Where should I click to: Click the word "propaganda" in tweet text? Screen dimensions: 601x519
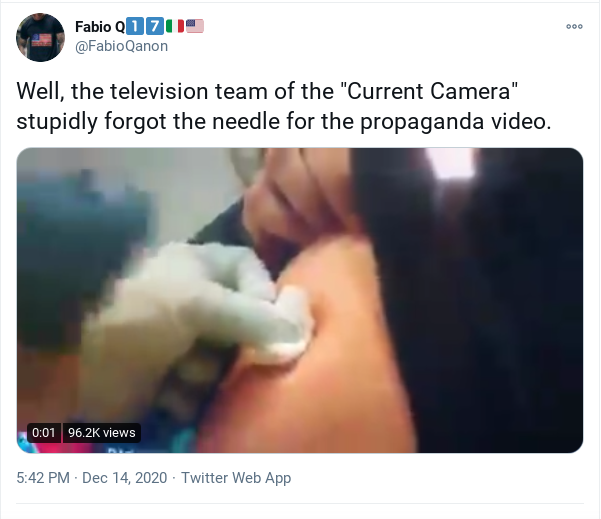pyautogui.click(x=422, y=122)
